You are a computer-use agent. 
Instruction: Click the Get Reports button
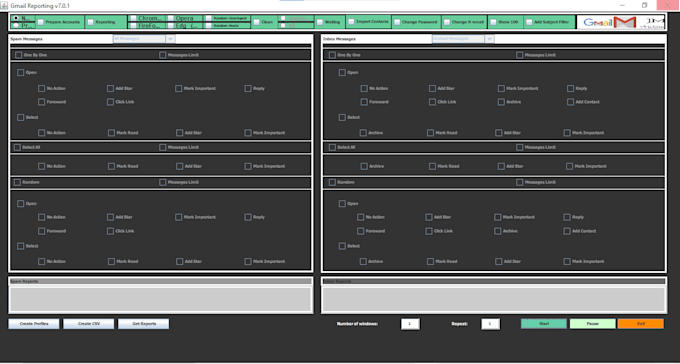pyautogui.click(x=144, y=324)
